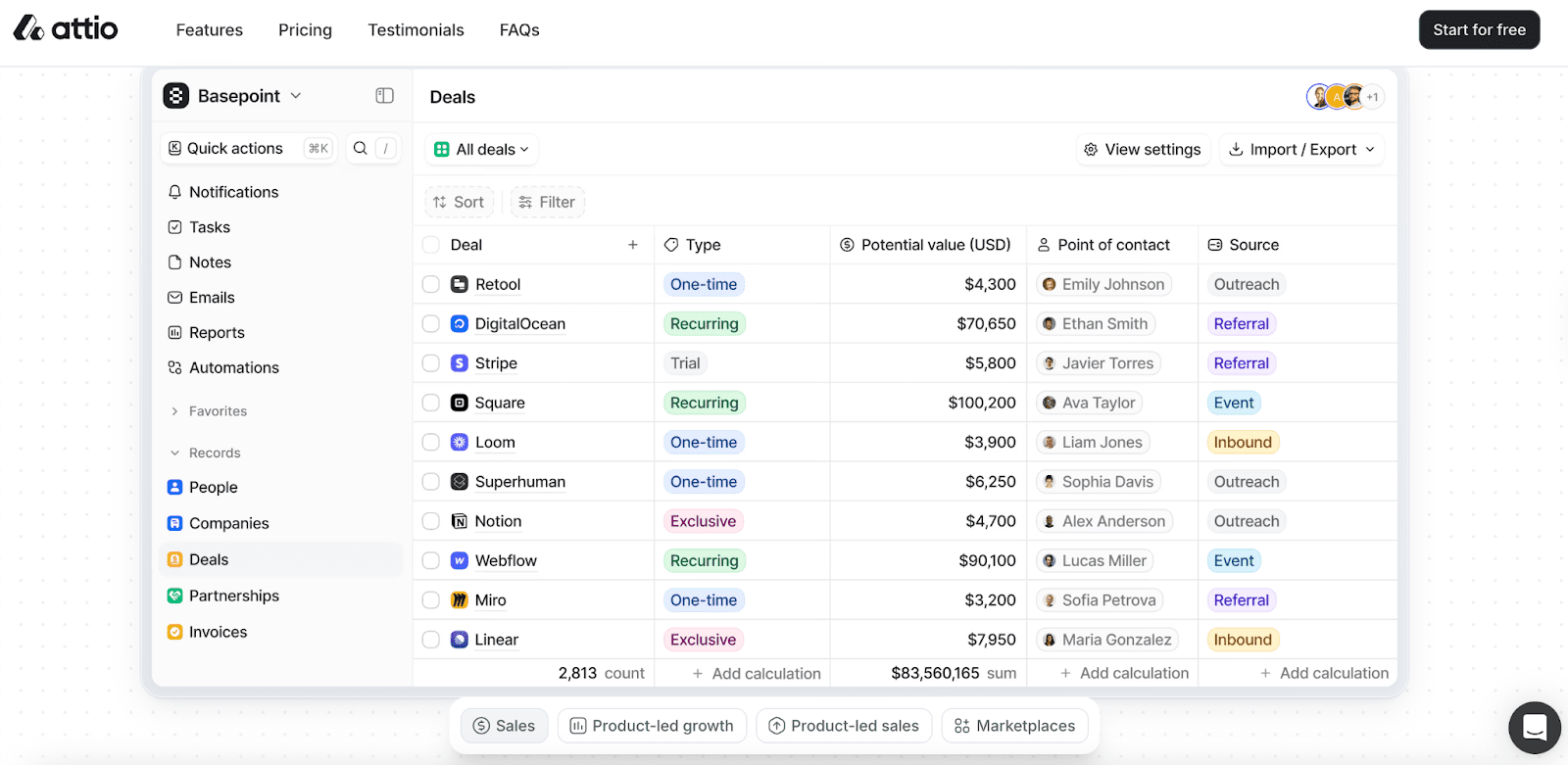Click the Inbound tag in Loom row
The image size is (1568, 765).
tap(1243, 443)
